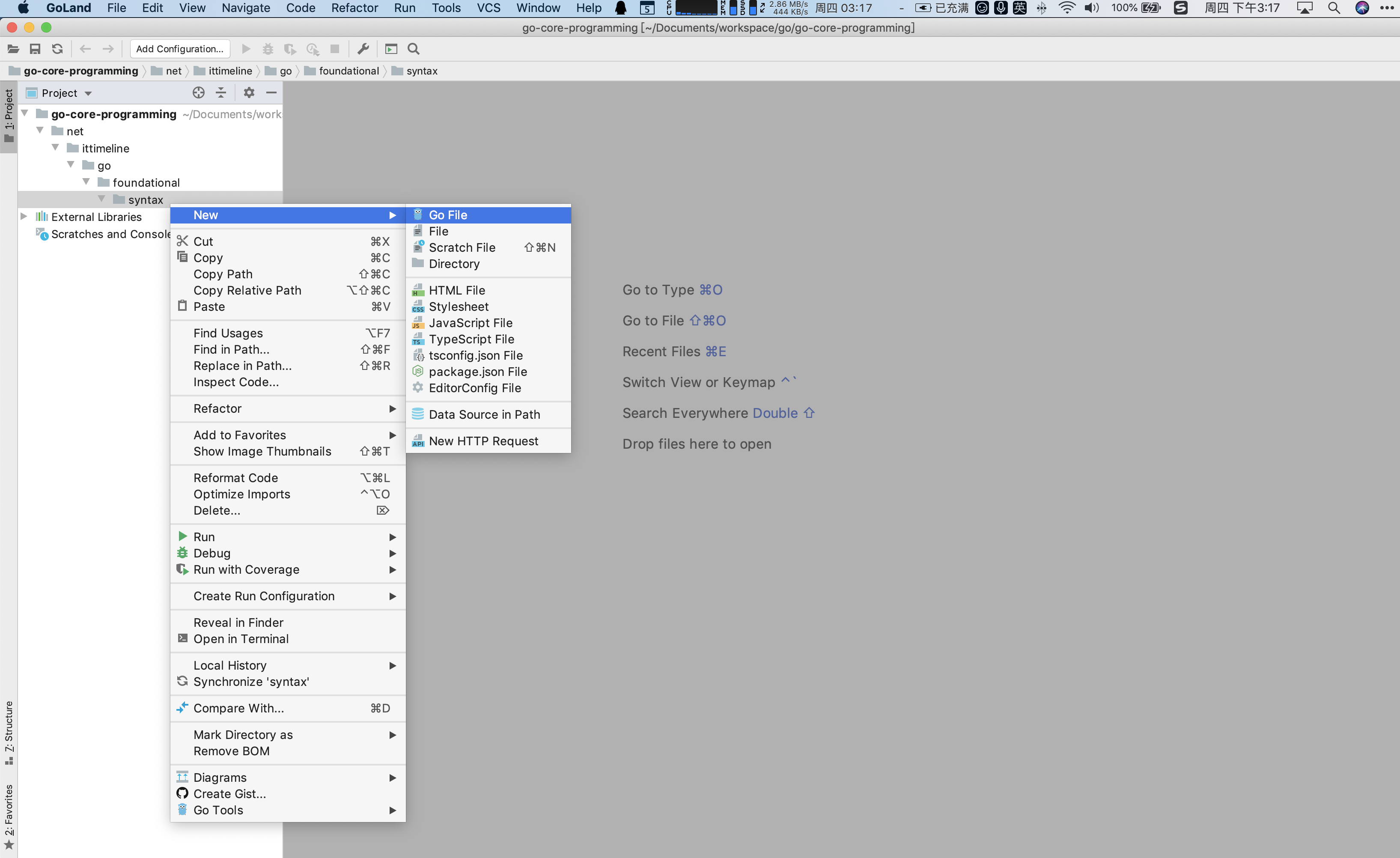Click the Search Everywhere magnifier icon

(414, 49)
